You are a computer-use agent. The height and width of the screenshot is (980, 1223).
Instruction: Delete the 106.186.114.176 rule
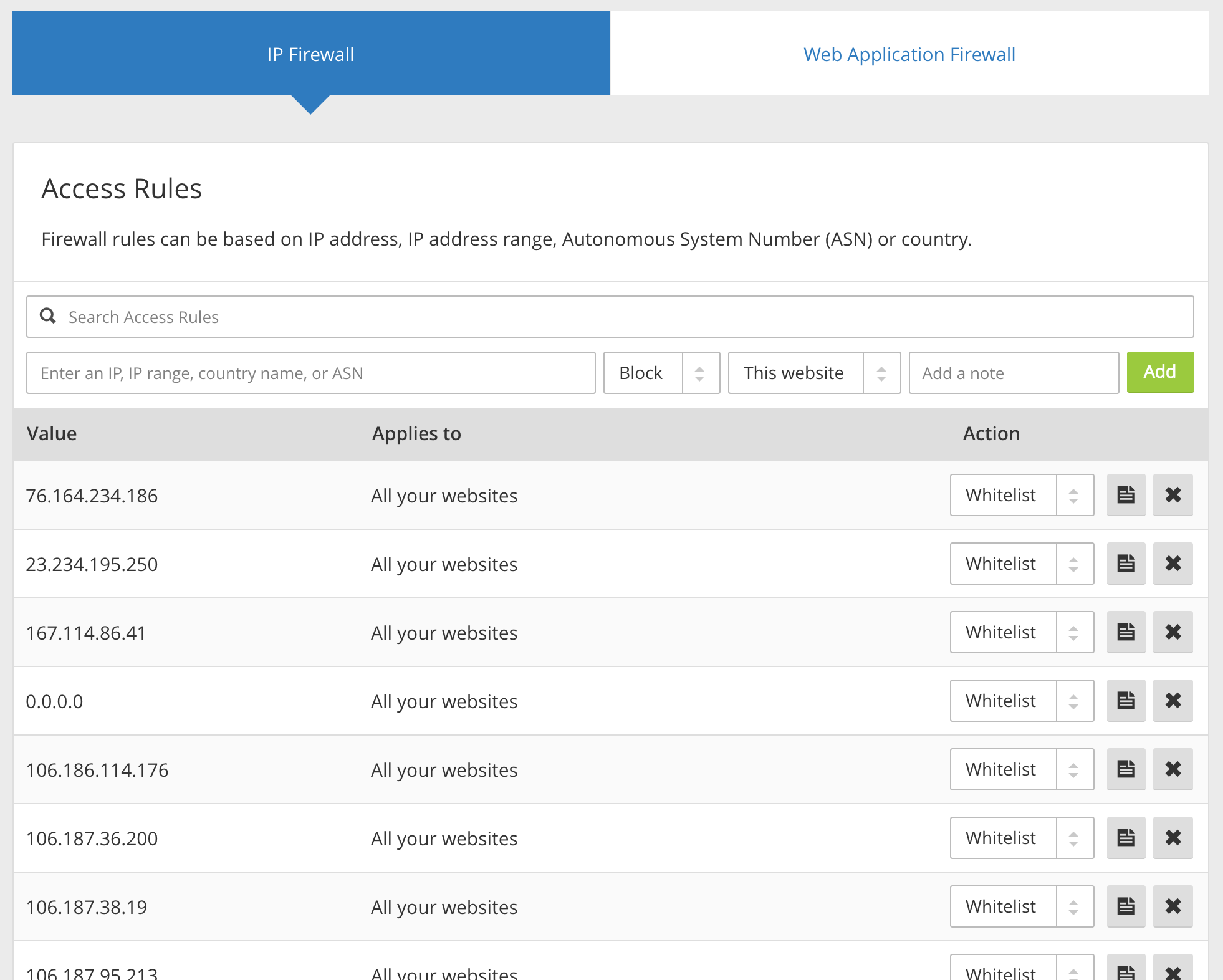point(1173,769)
